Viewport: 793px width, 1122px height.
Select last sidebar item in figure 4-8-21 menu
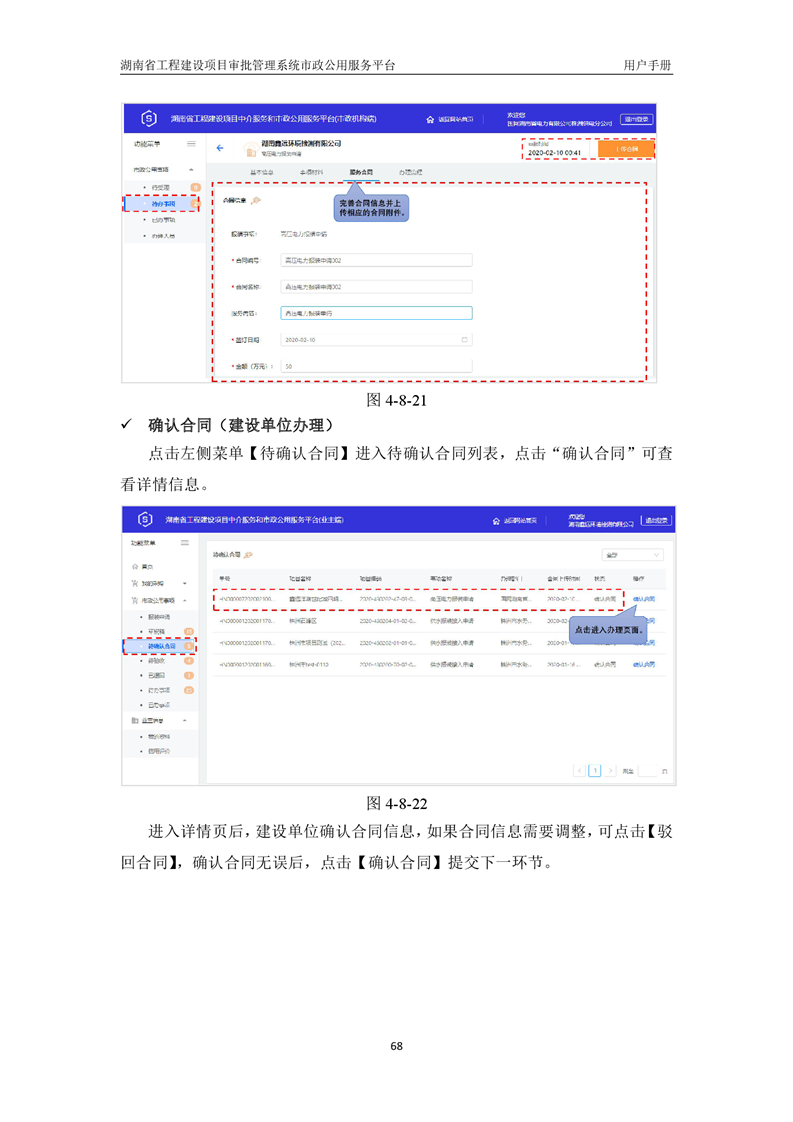click(x=163, y=236)
